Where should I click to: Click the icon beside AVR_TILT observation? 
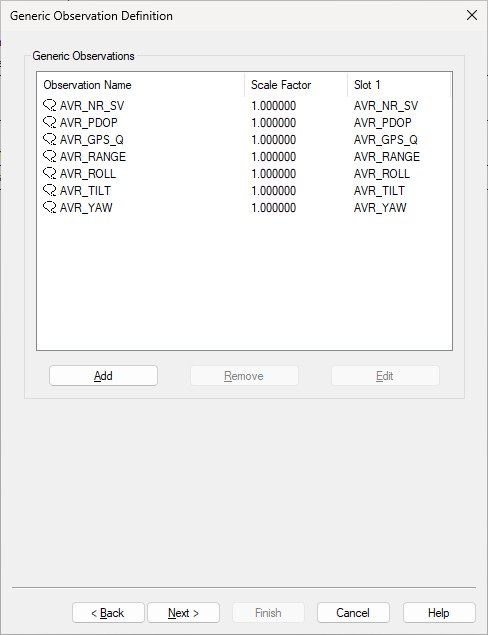49,191
